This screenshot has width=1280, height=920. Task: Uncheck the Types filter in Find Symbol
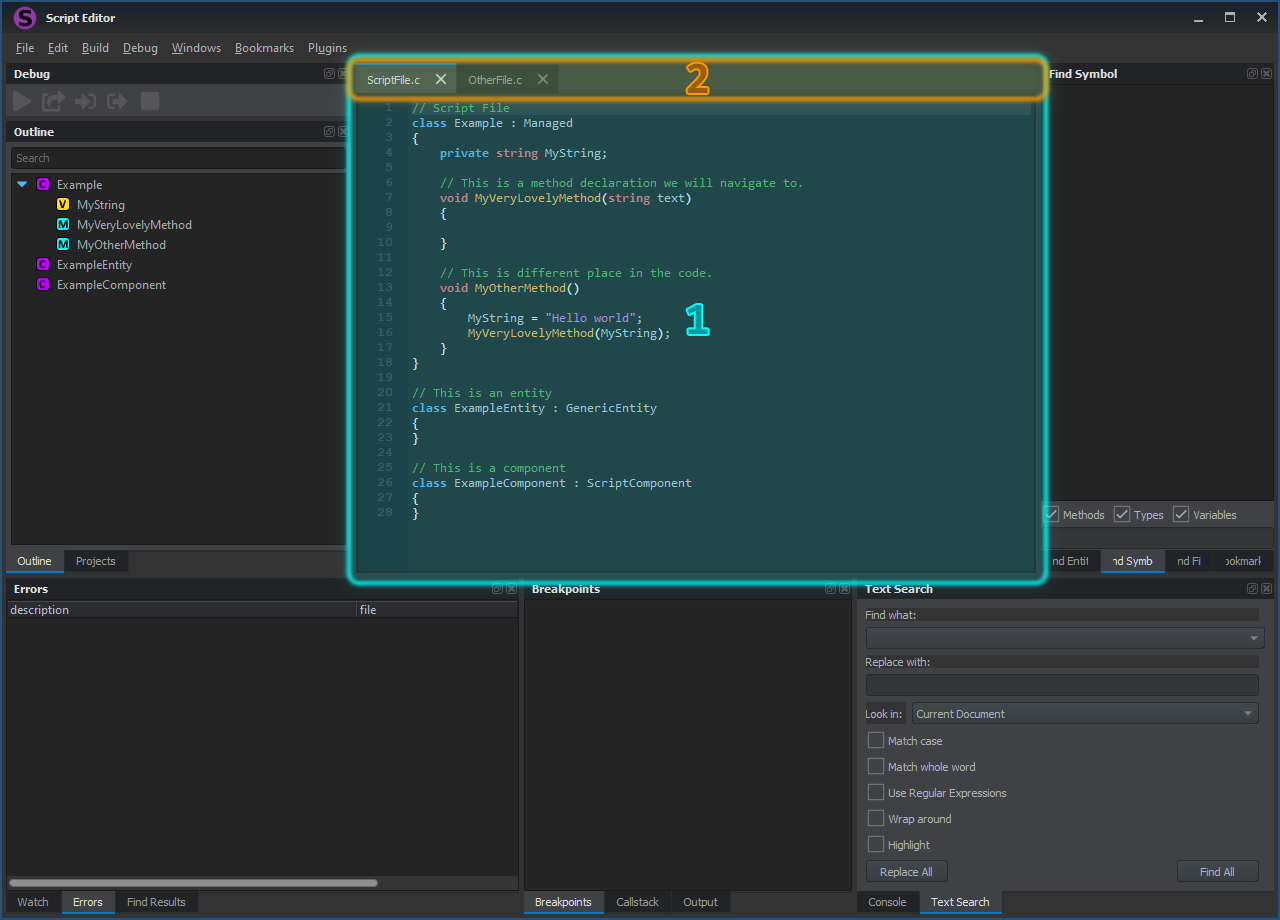(x=1122, y=514)
